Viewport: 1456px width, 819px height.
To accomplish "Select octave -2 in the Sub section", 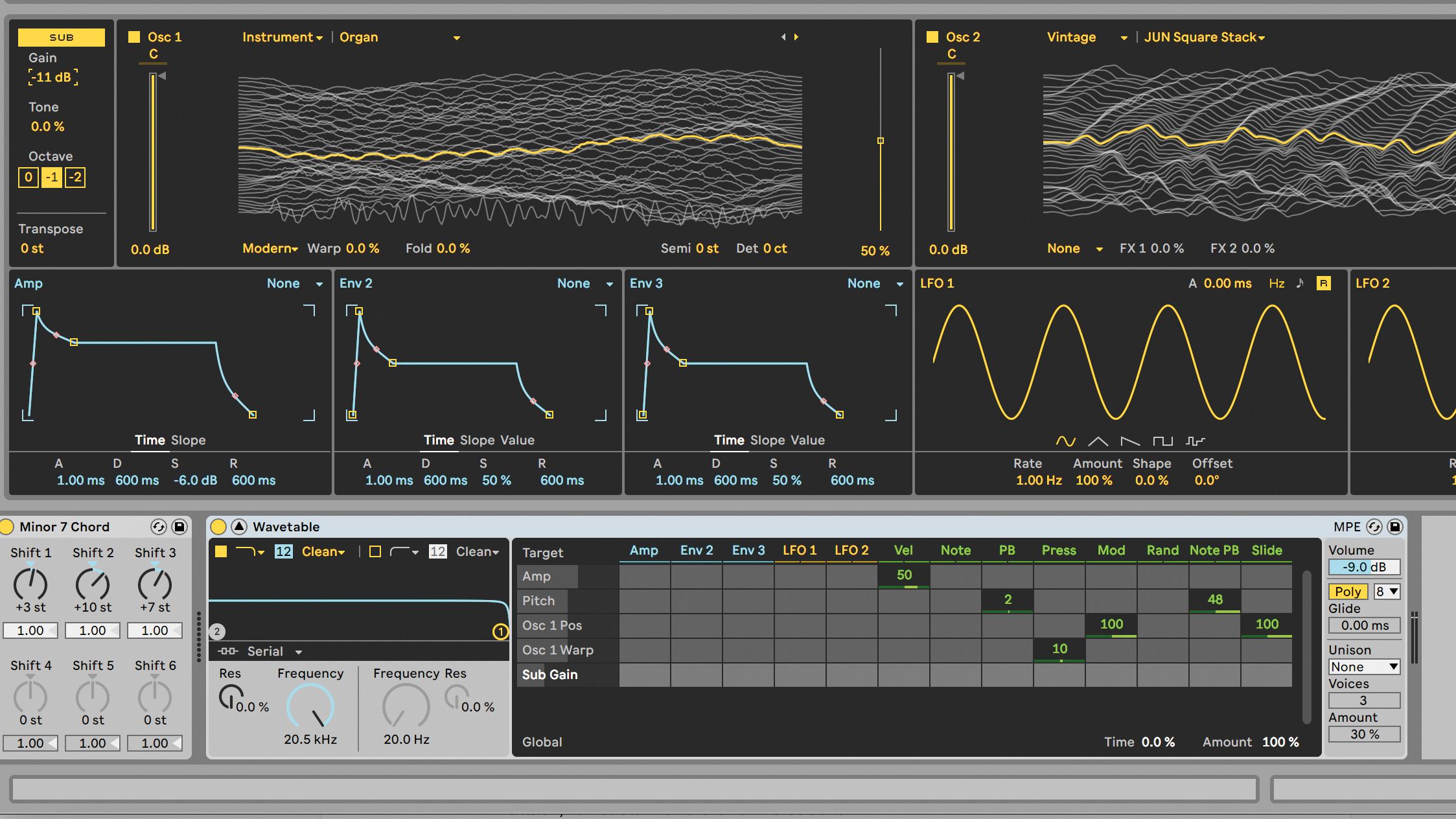I will click(x=76, y=176).
